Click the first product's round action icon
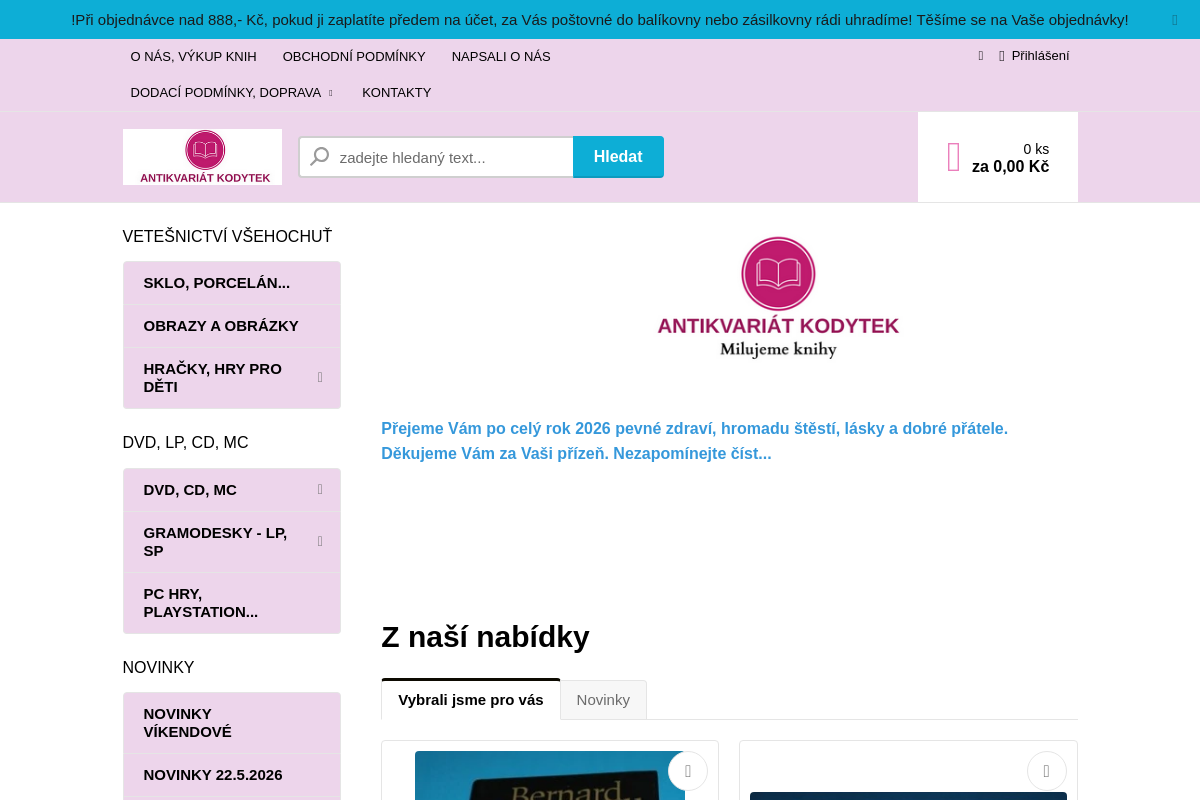This screenshot has width=1200, height=800. [688, 771]
